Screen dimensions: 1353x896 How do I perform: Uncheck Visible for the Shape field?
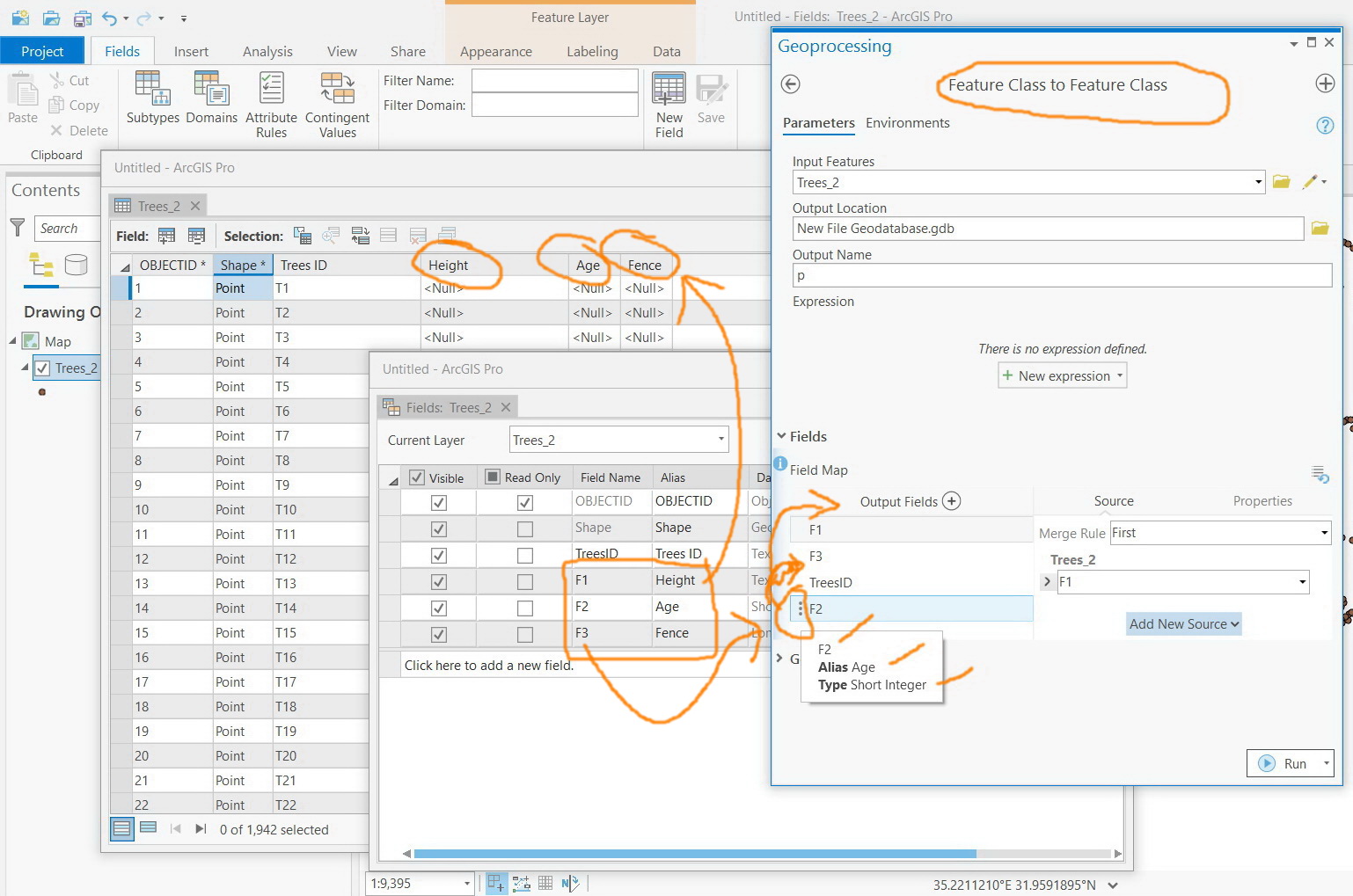click(x=437, y=528)
